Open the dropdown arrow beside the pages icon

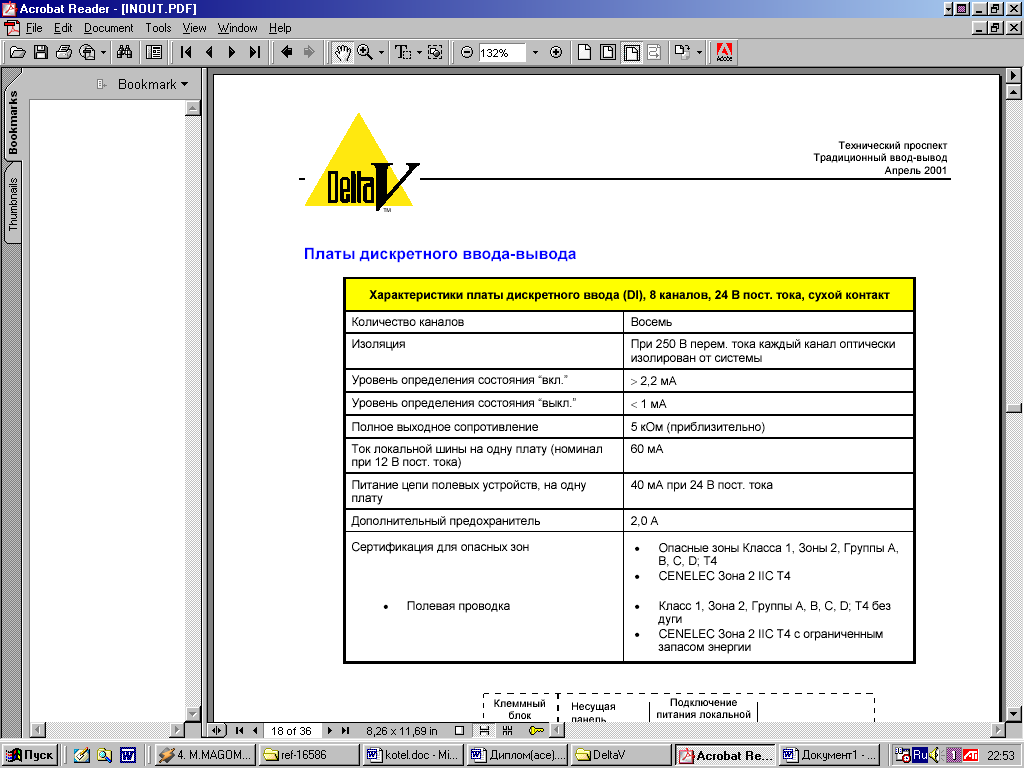point(699,52)
